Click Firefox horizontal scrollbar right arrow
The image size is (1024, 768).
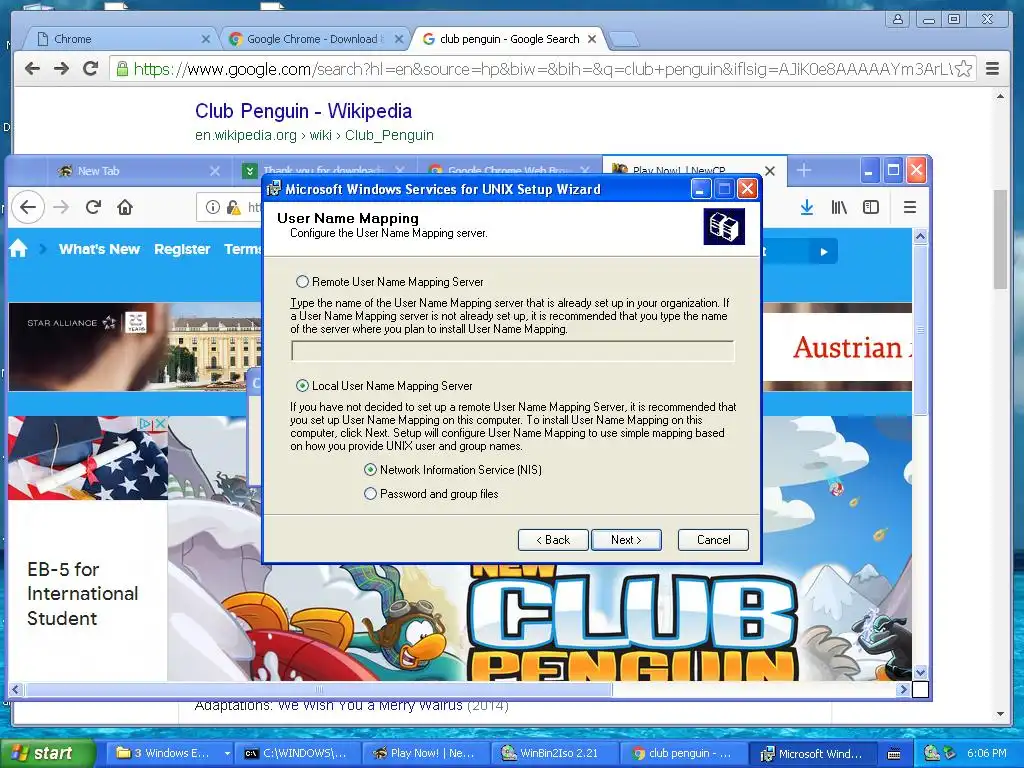[903, 689]
